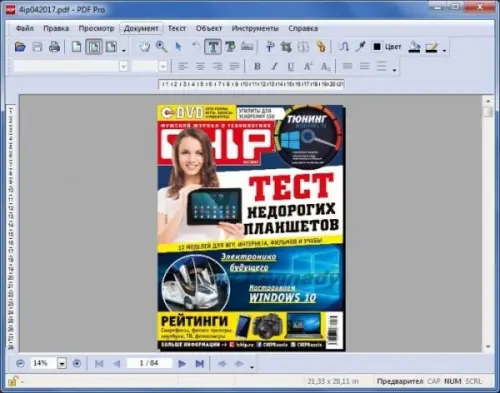Viewport: 500px width, 393px height.
Task: Apply subscript formatting
Action: 325,66
